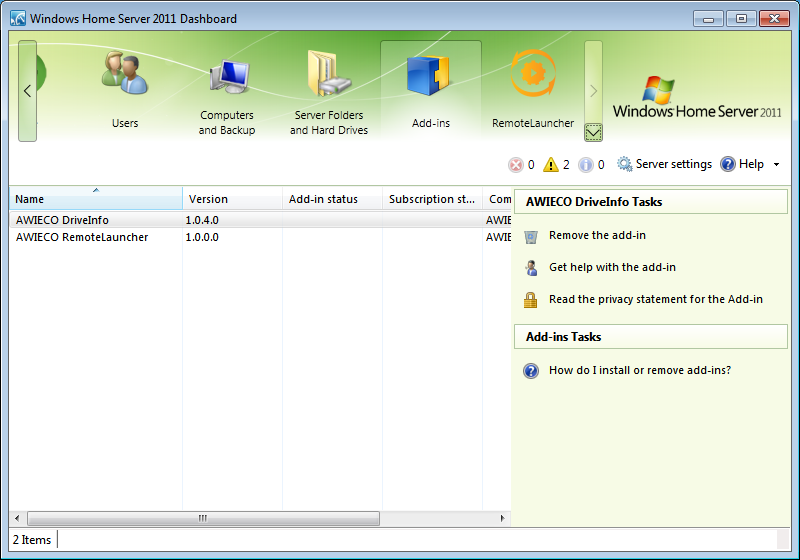The image size is (800, 560).
Task: Click the partially visible Com column header
Action: 497,199
